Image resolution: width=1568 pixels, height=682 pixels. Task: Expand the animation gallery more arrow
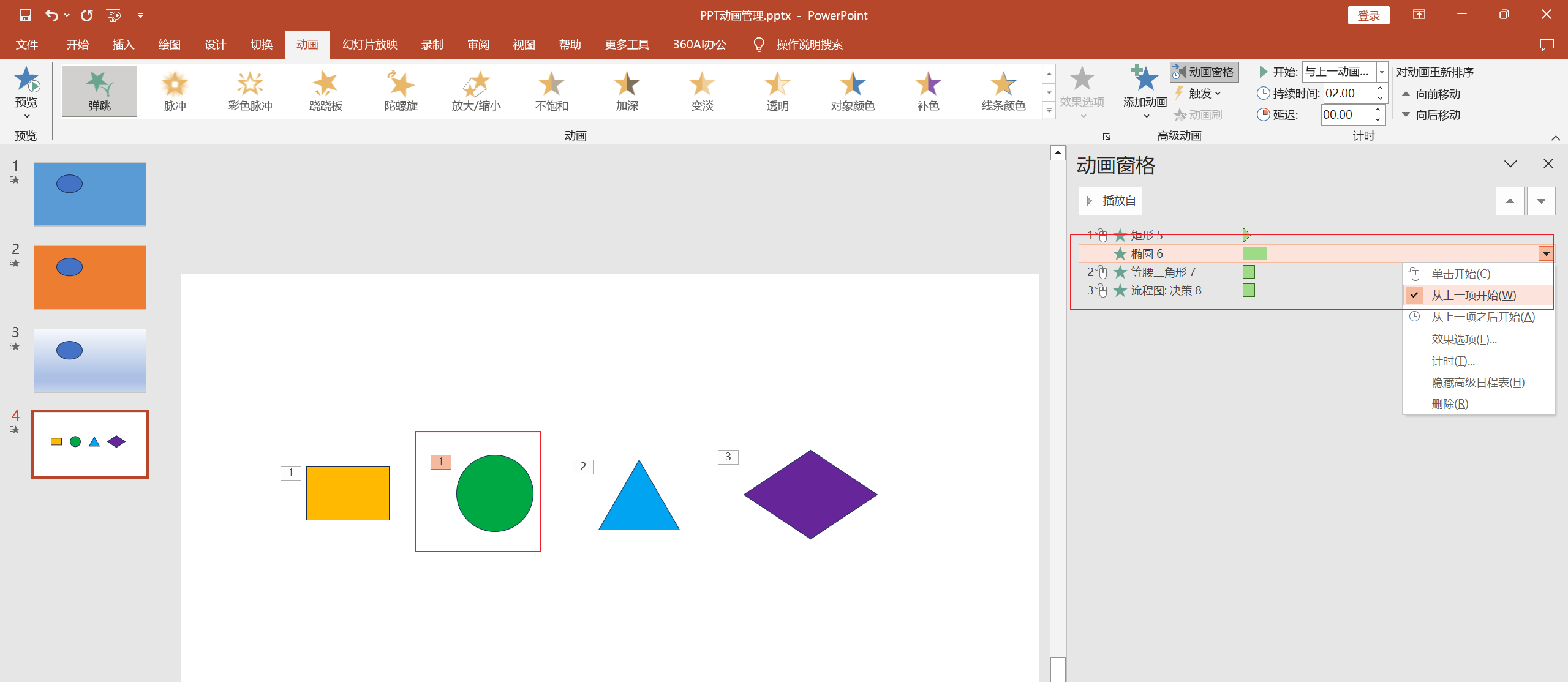point(1049,111)
